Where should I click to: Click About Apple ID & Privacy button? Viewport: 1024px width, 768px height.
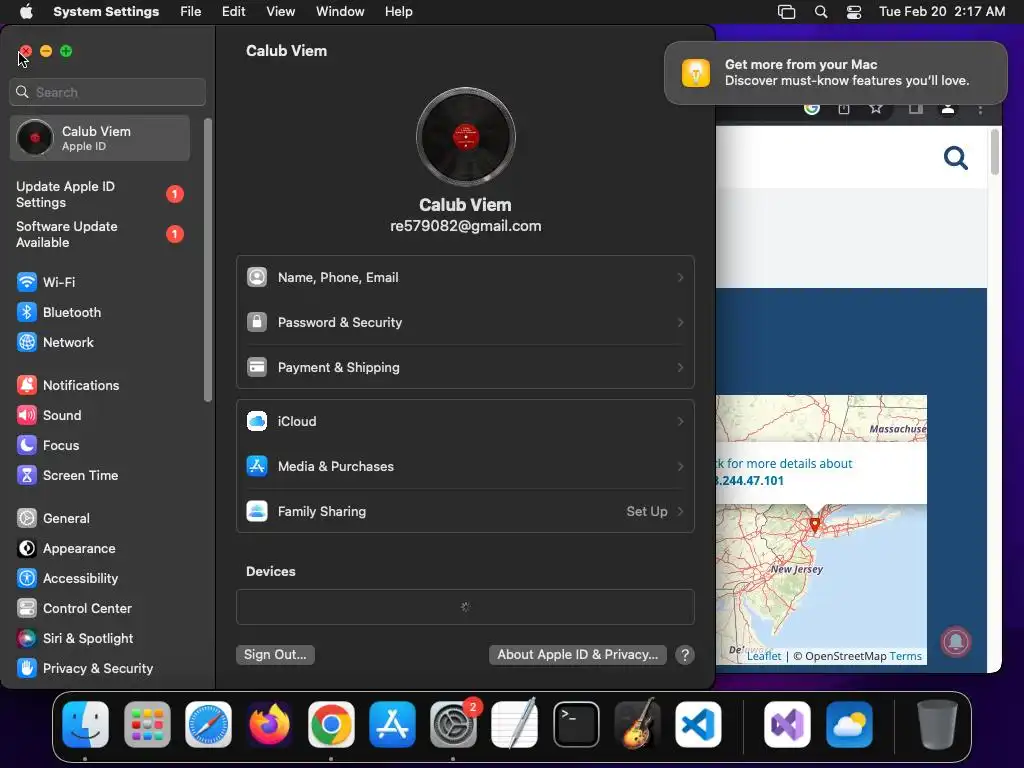click(x=577, y=654)
